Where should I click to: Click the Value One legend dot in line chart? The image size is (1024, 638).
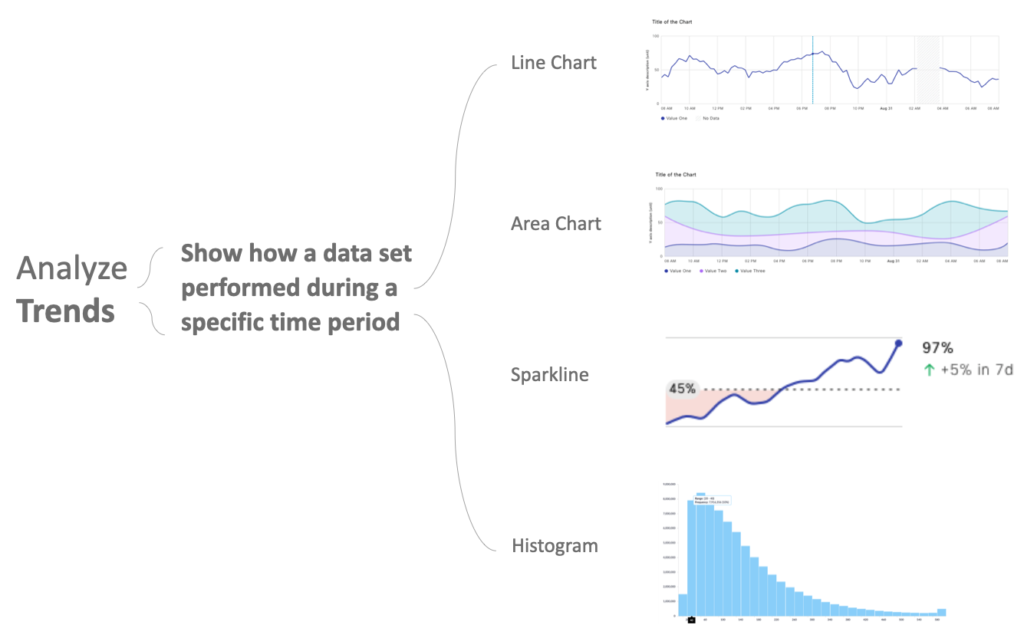[x=663, y=118]
